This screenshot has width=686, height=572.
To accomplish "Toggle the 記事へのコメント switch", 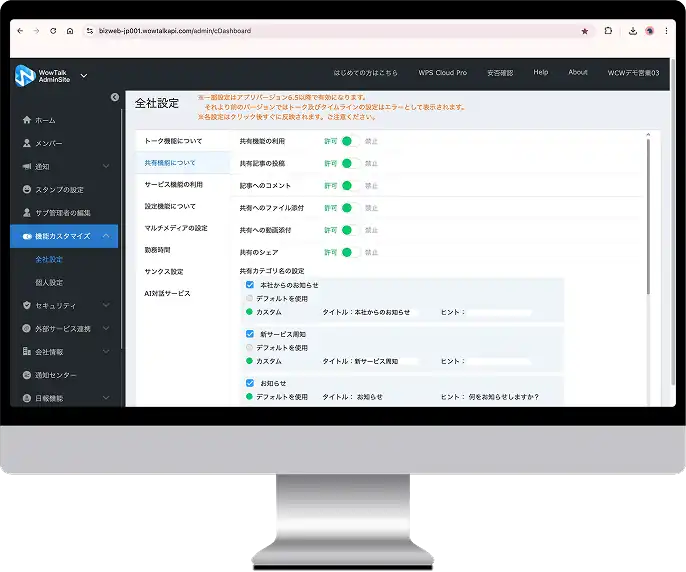I will point(351,186).
